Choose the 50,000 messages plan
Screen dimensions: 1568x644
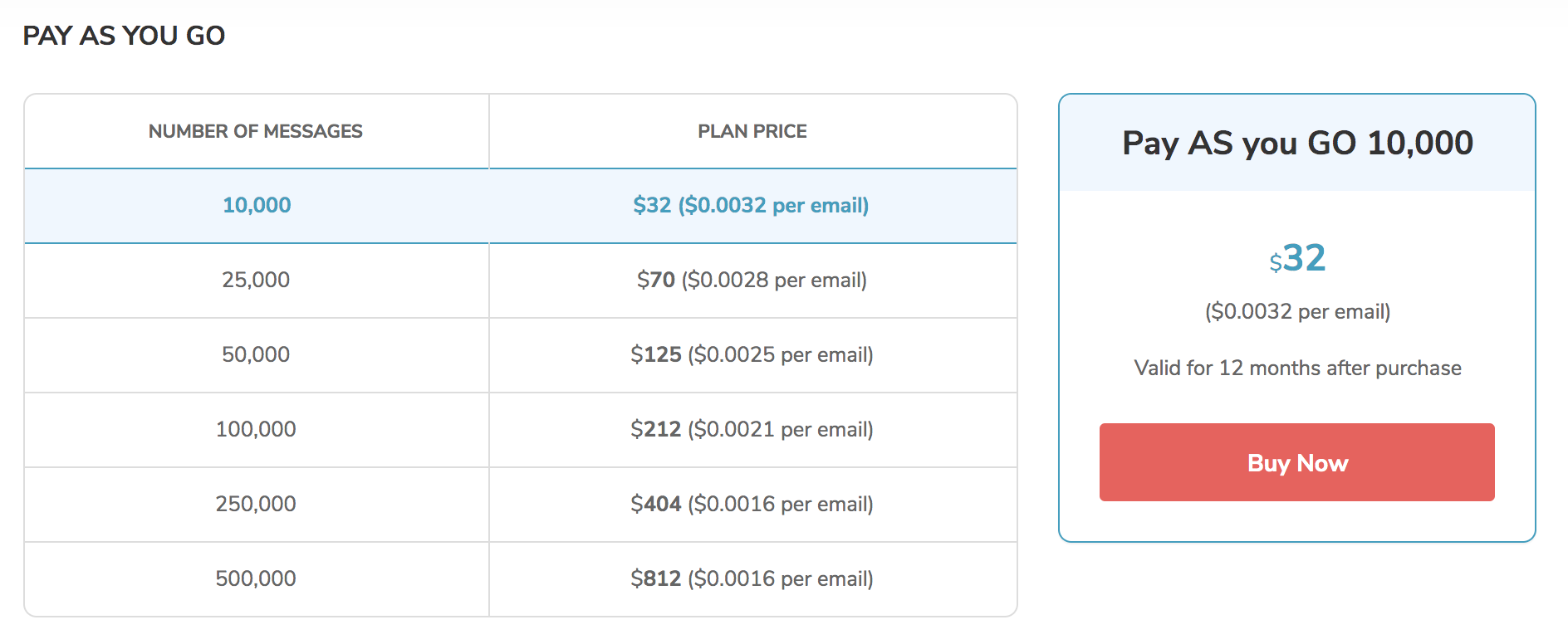coord(521,355)
